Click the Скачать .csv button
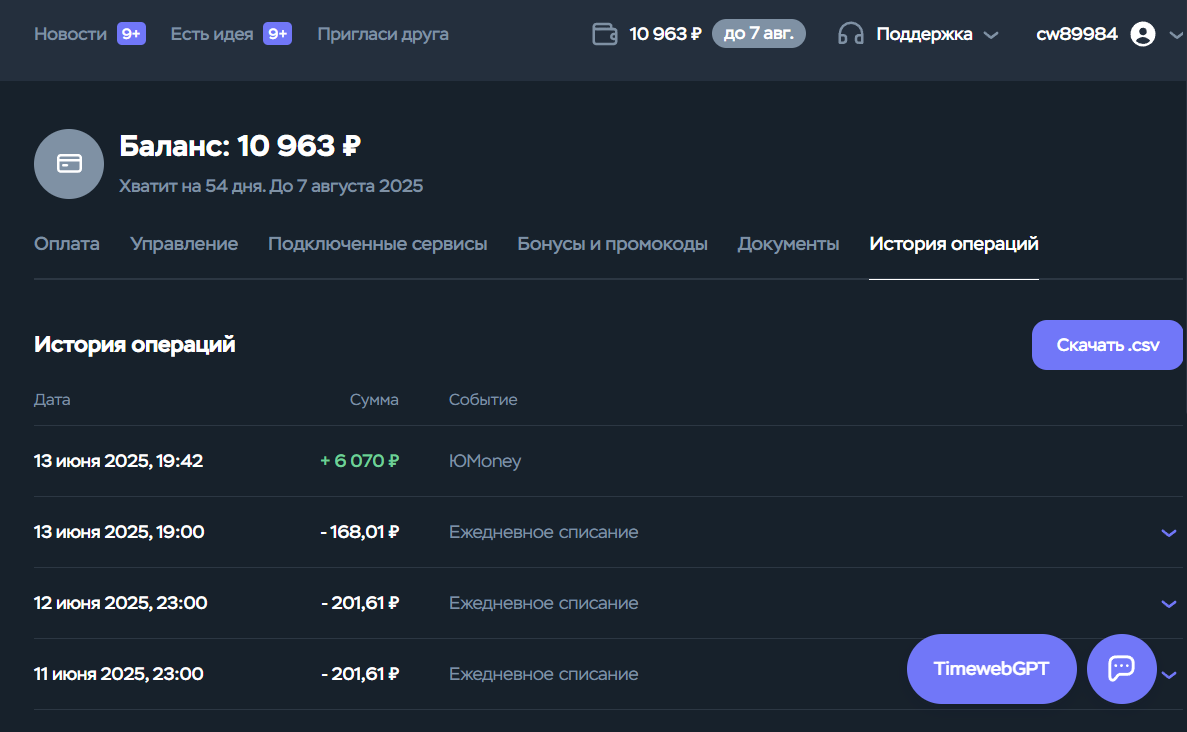The width and height of the screenshot is (1187, 732). coord(1108,345)
